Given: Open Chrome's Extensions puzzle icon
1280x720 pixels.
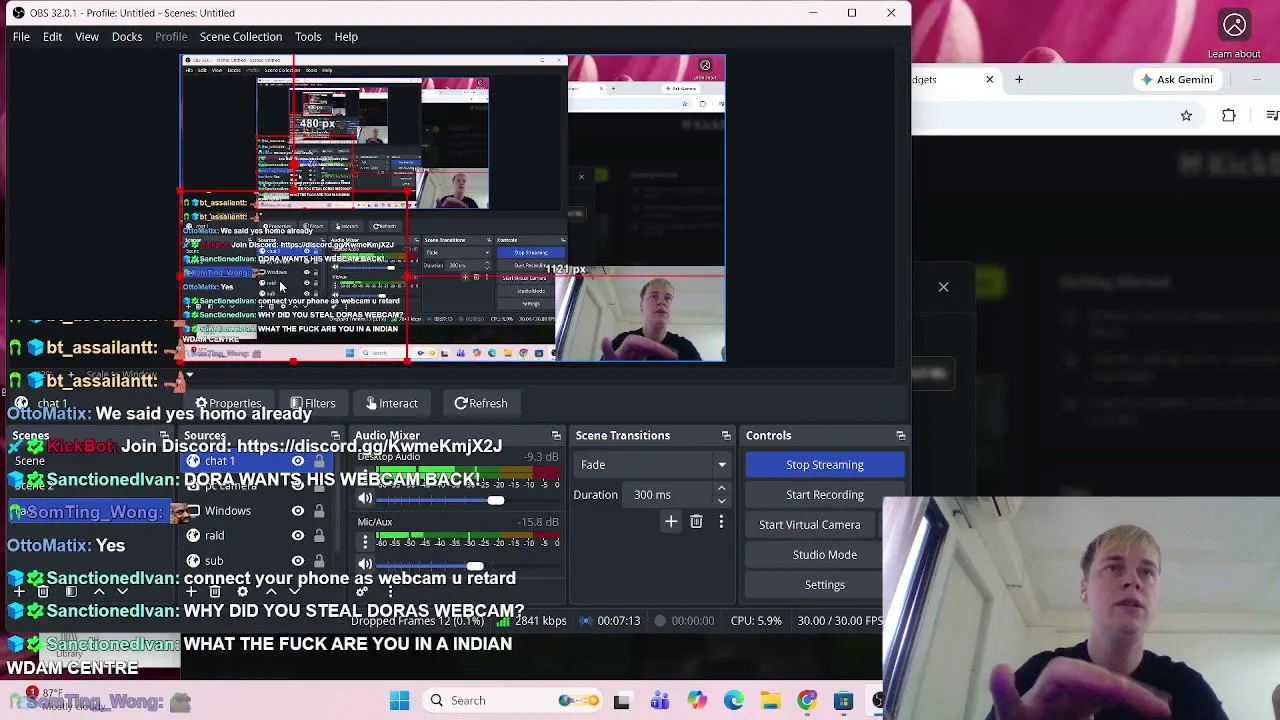Looking at the screenshot, I should pos(1229,116).
